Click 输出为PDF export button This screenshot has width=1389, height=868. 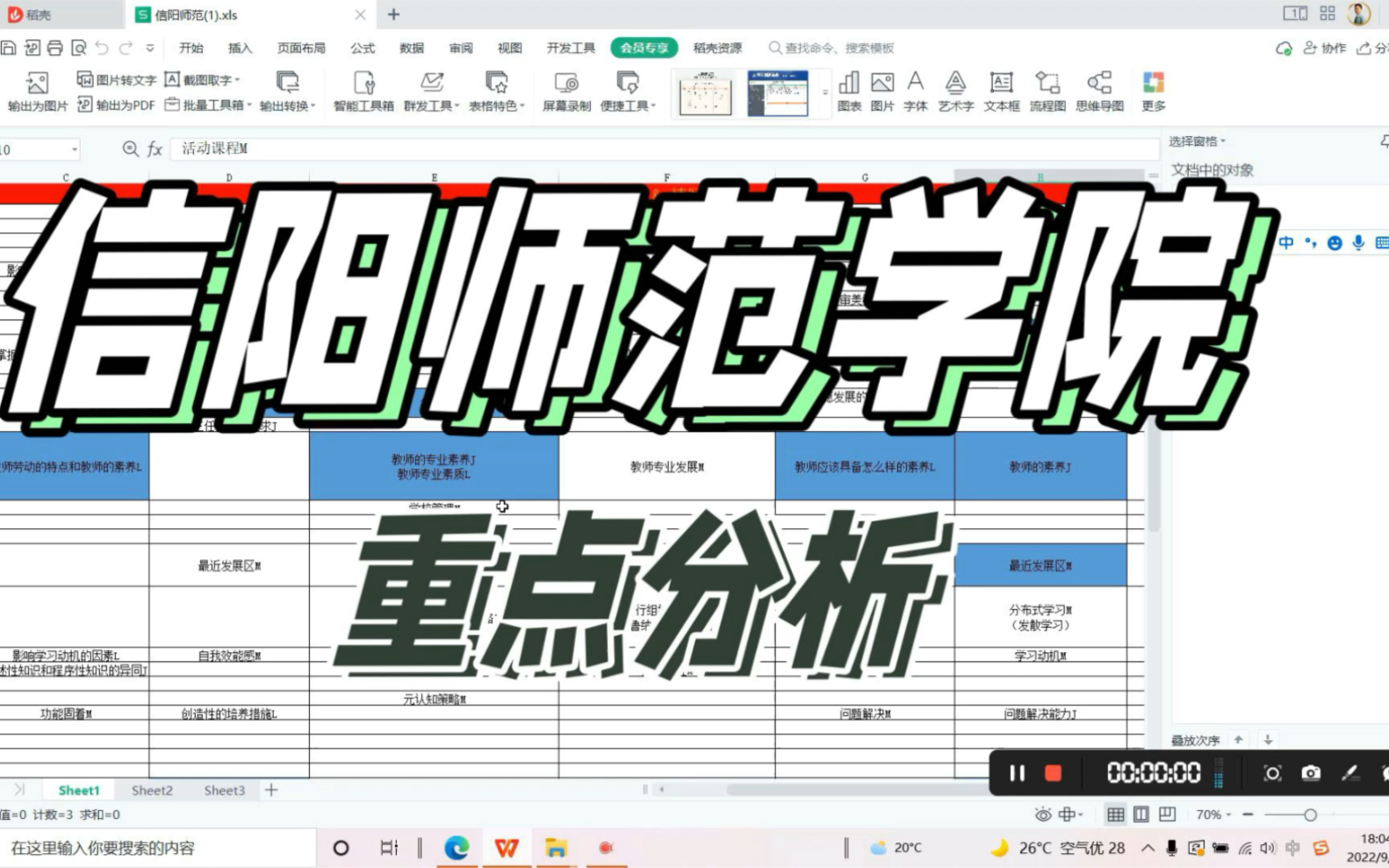[117, 104]
